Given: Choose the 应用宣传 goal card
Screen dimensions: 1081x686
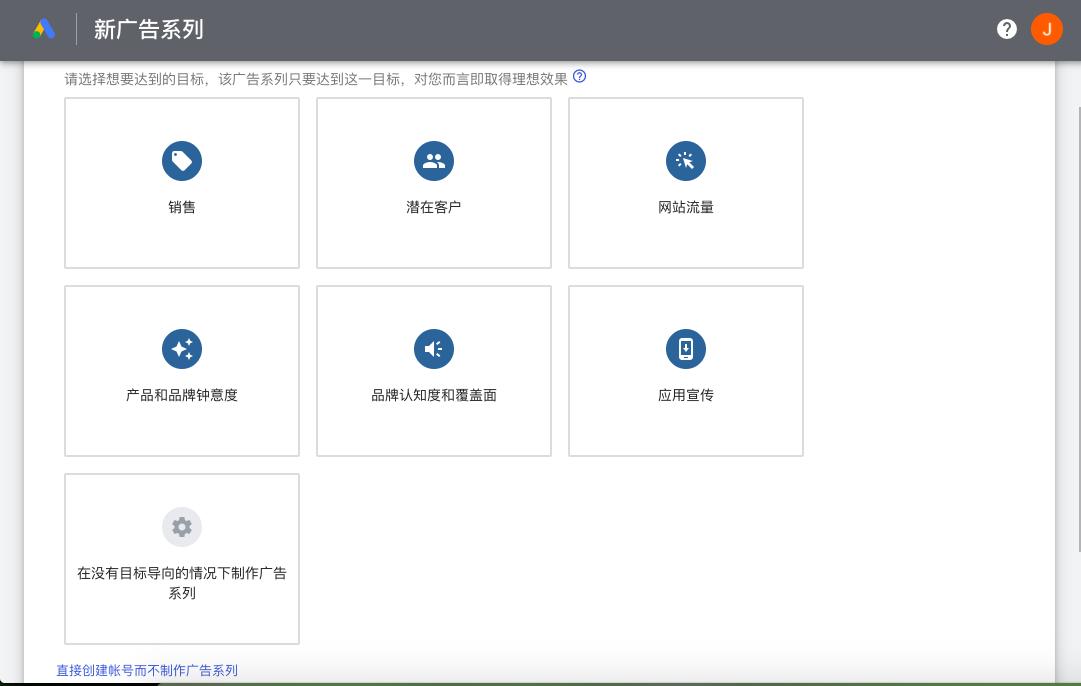Looking at the screenshot, I should click(x=685, y=371).
